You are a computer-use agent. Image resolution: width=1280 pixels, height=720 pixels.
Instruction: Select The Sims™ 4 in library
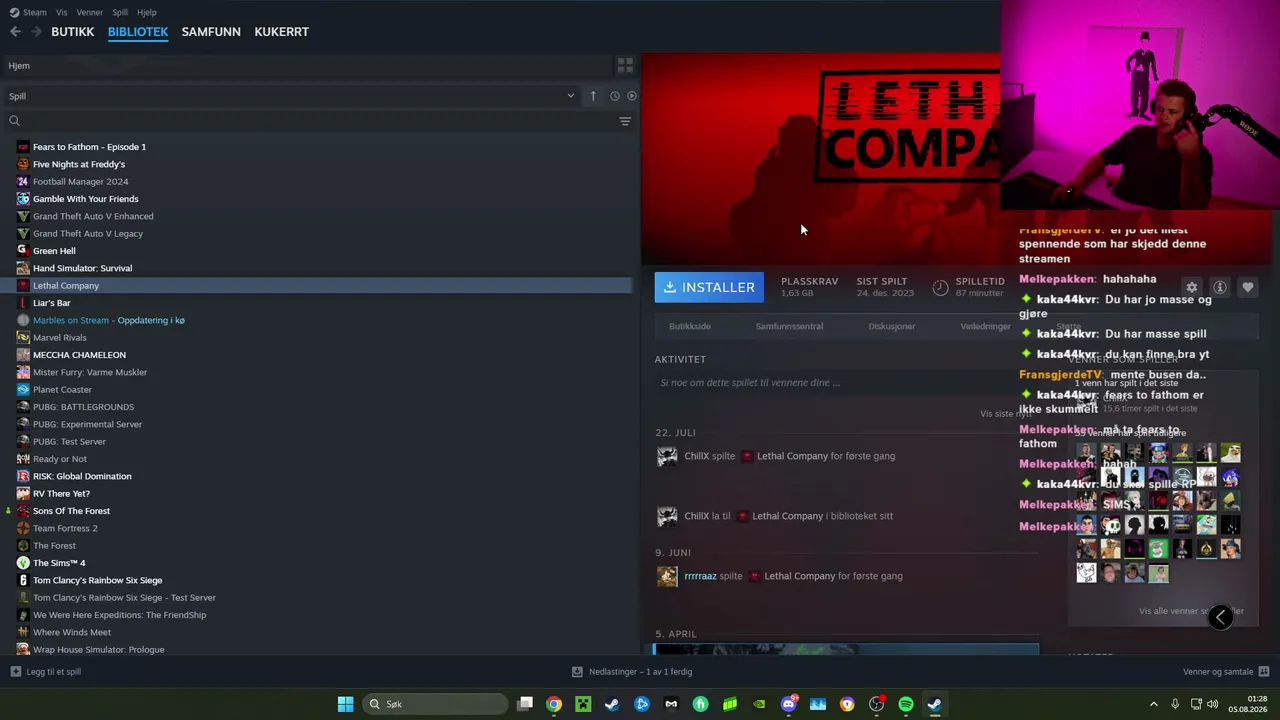pos(59,563)
